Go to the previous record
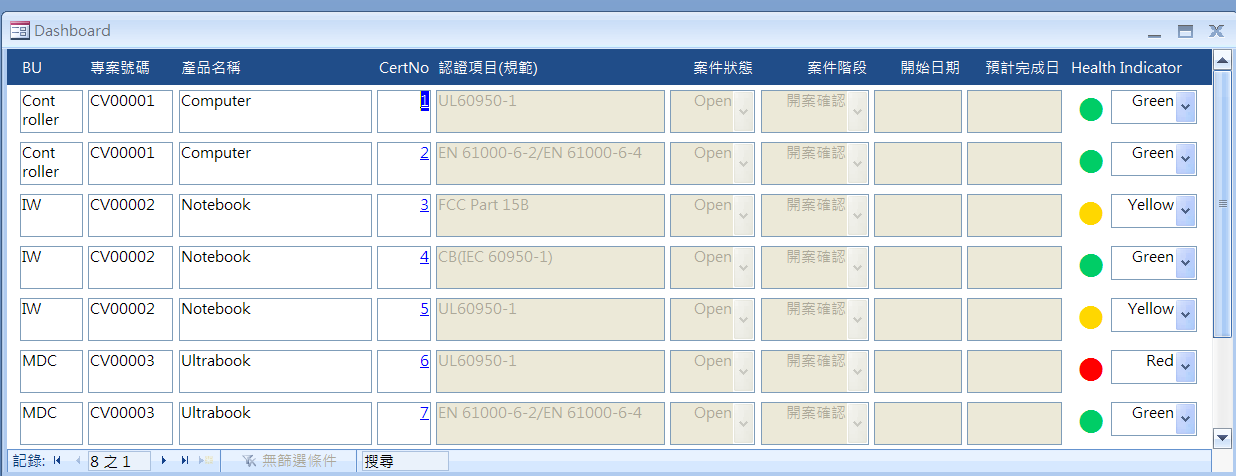 click(x=77, y=461)
